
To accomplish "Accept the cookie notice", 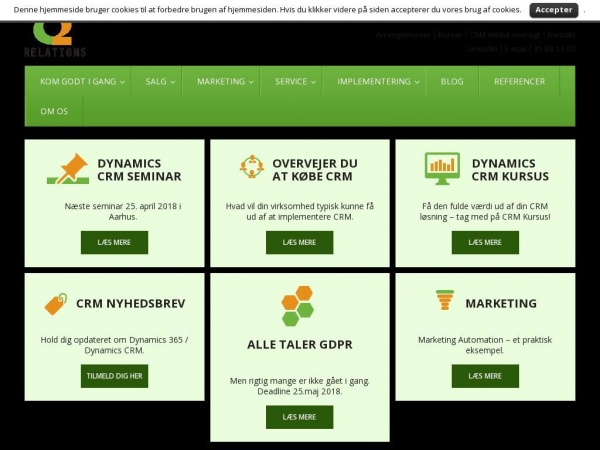I will click(554, 10).
